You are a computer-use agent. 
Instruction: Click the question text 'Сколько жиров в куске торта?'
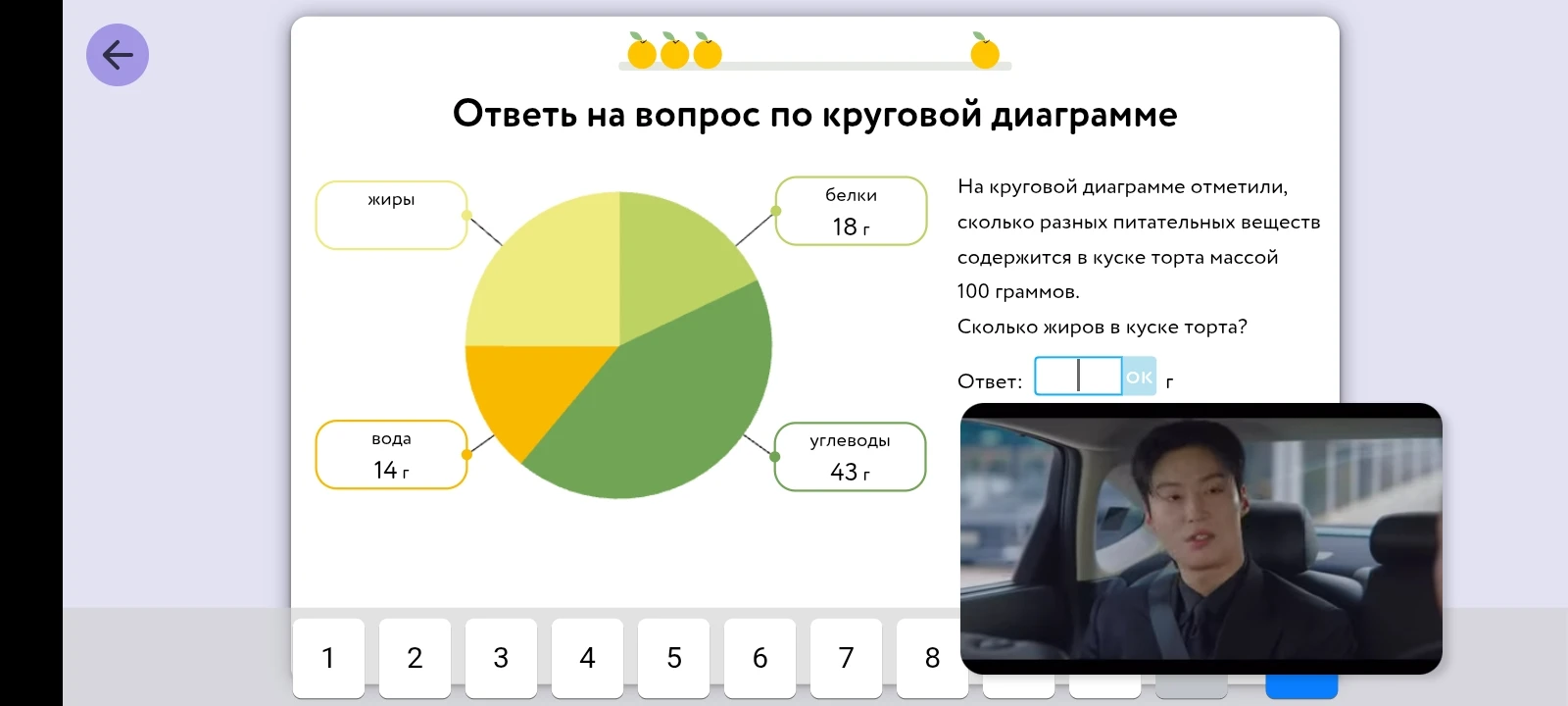[x=1102, y=327]
